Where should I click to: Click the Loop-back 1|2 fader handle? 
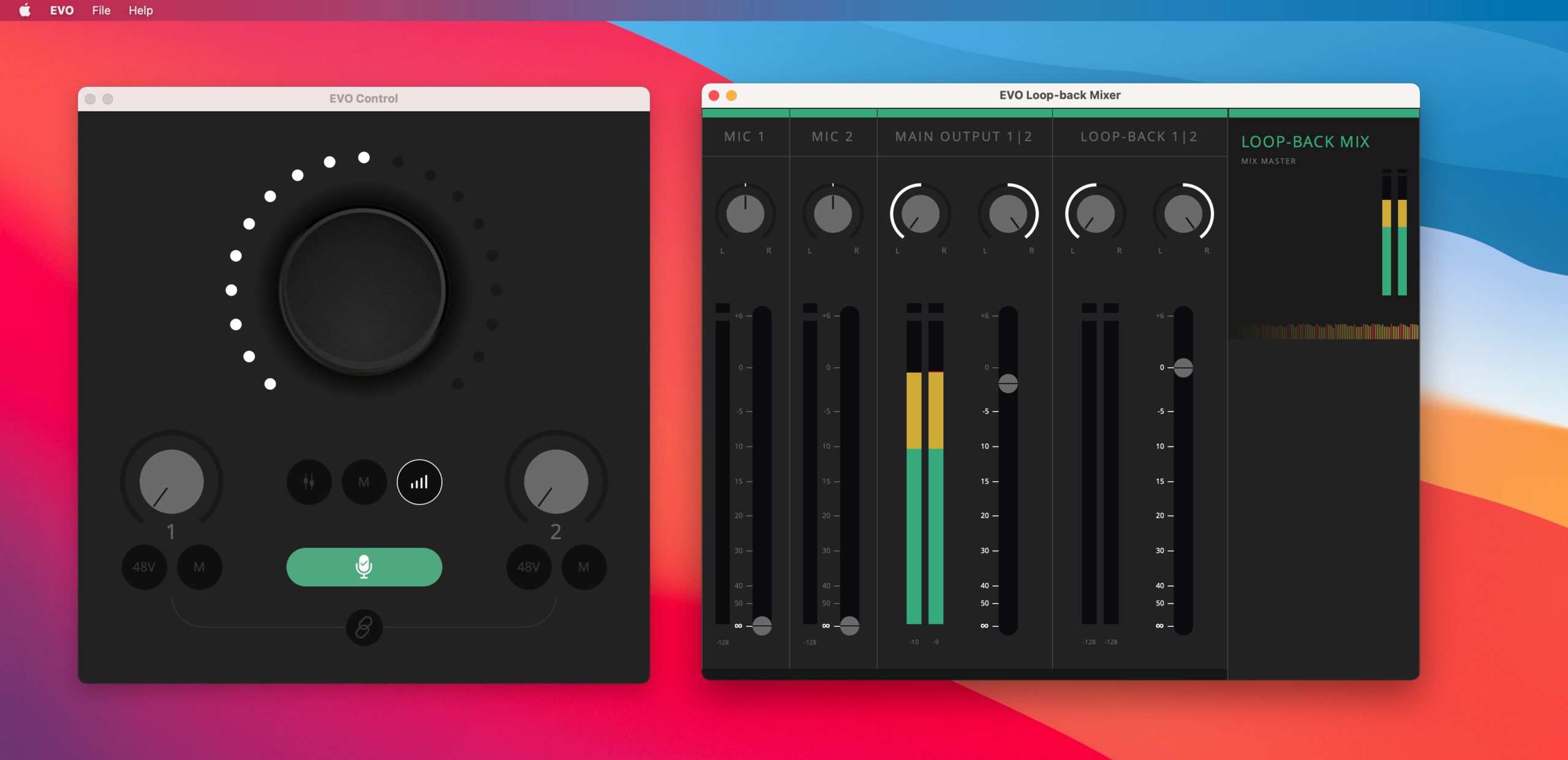[x=1183, y=368]
